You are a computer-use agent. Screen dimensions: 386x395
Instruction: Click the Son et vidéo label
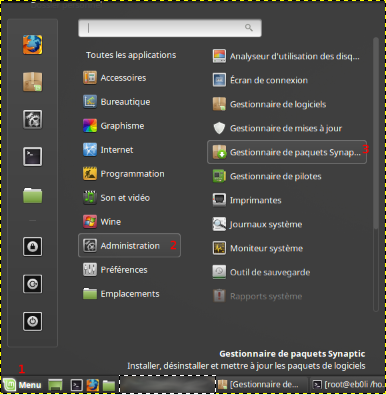point(125,198)
